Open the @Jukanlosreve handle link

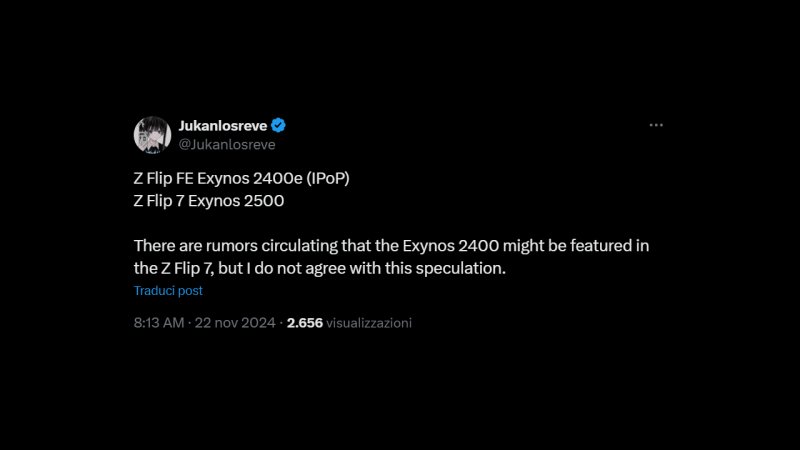tap(226, 144)
